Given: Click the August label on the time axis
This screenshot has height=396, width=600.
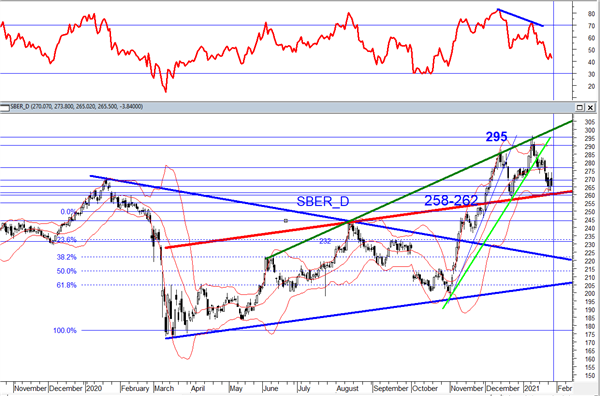Looking at the screenshot, I should pyautogui.click(x=347, y=388).
